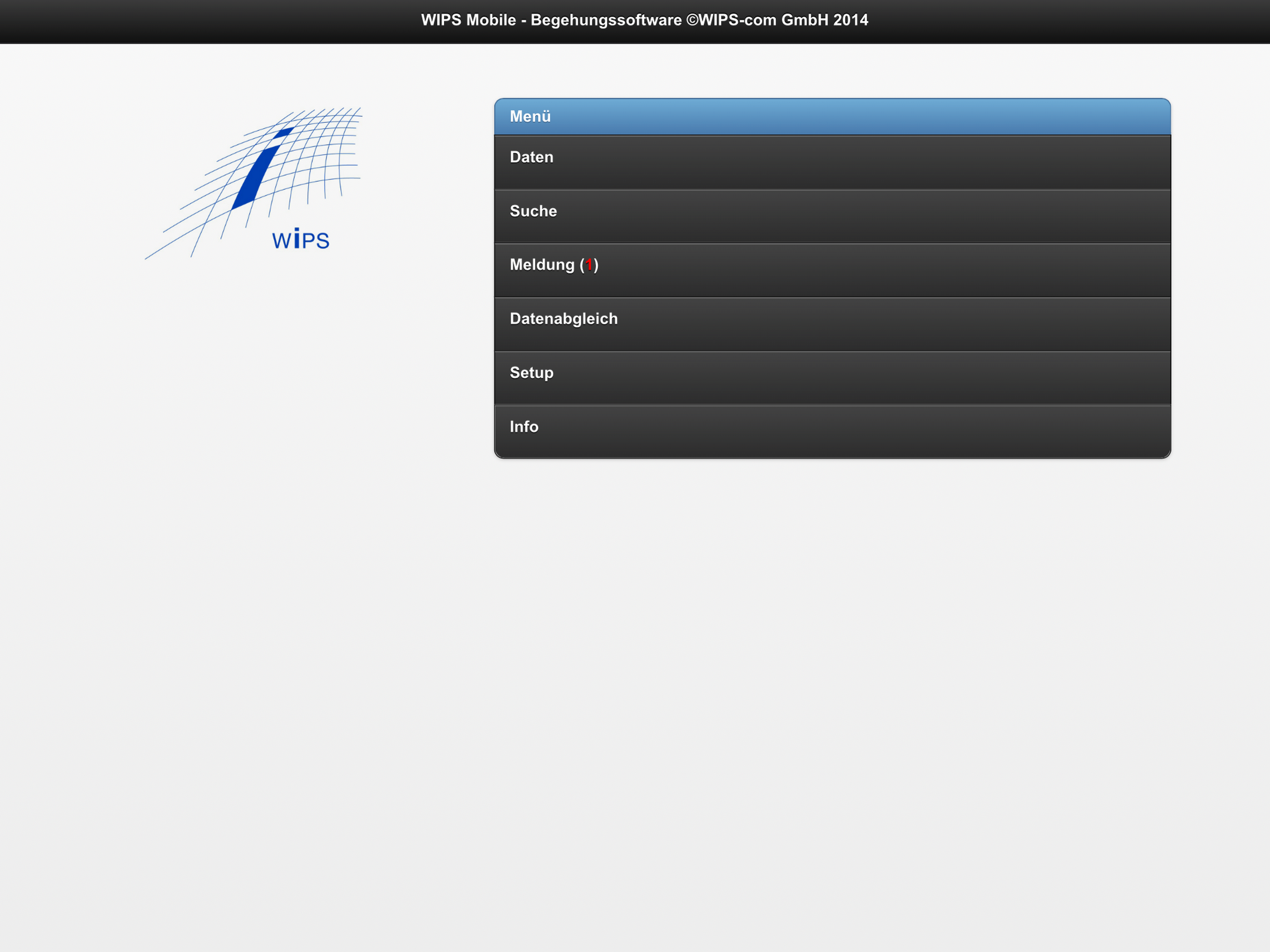This screenshot has width=1270, height=952.
Task: Click the WIPS Mobile title text
Action: point(644,20)
